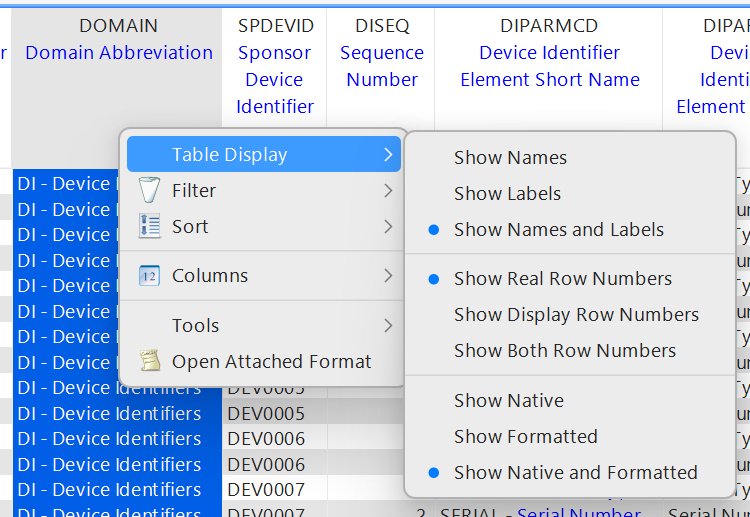Screen dimensions: 750x517
Task: Click the Sort list icon
Action: (x=149, y=226)
